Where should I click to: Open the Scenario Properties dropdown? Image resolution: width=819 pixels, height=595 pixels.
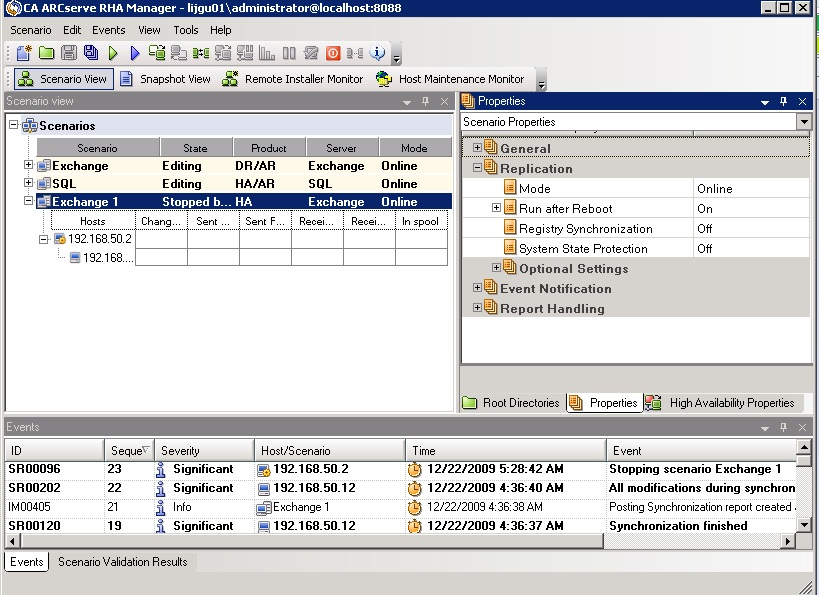point(803,122)
